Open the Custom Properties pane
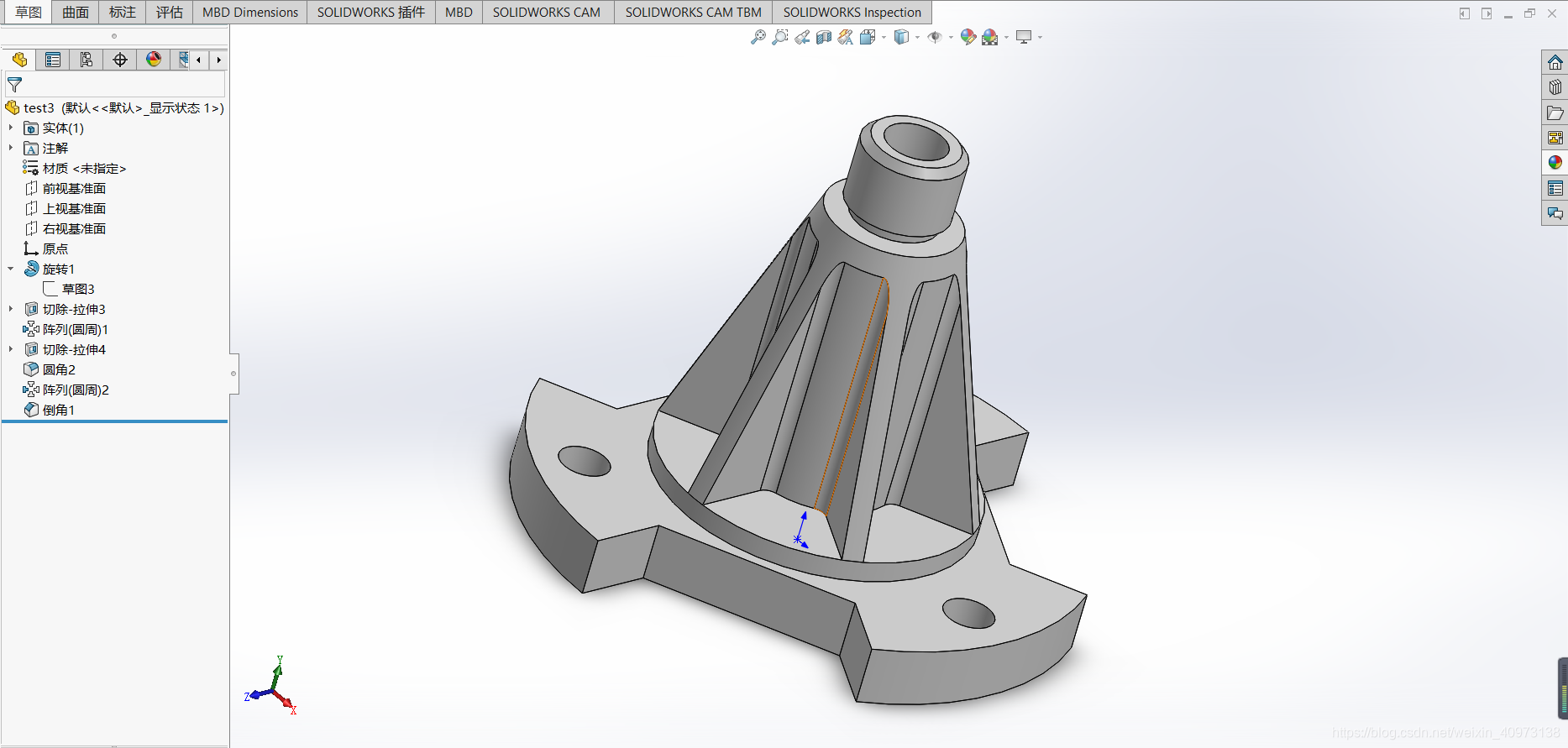Viewport: 1568px width, 748px height. click(x=1555, y=188)
